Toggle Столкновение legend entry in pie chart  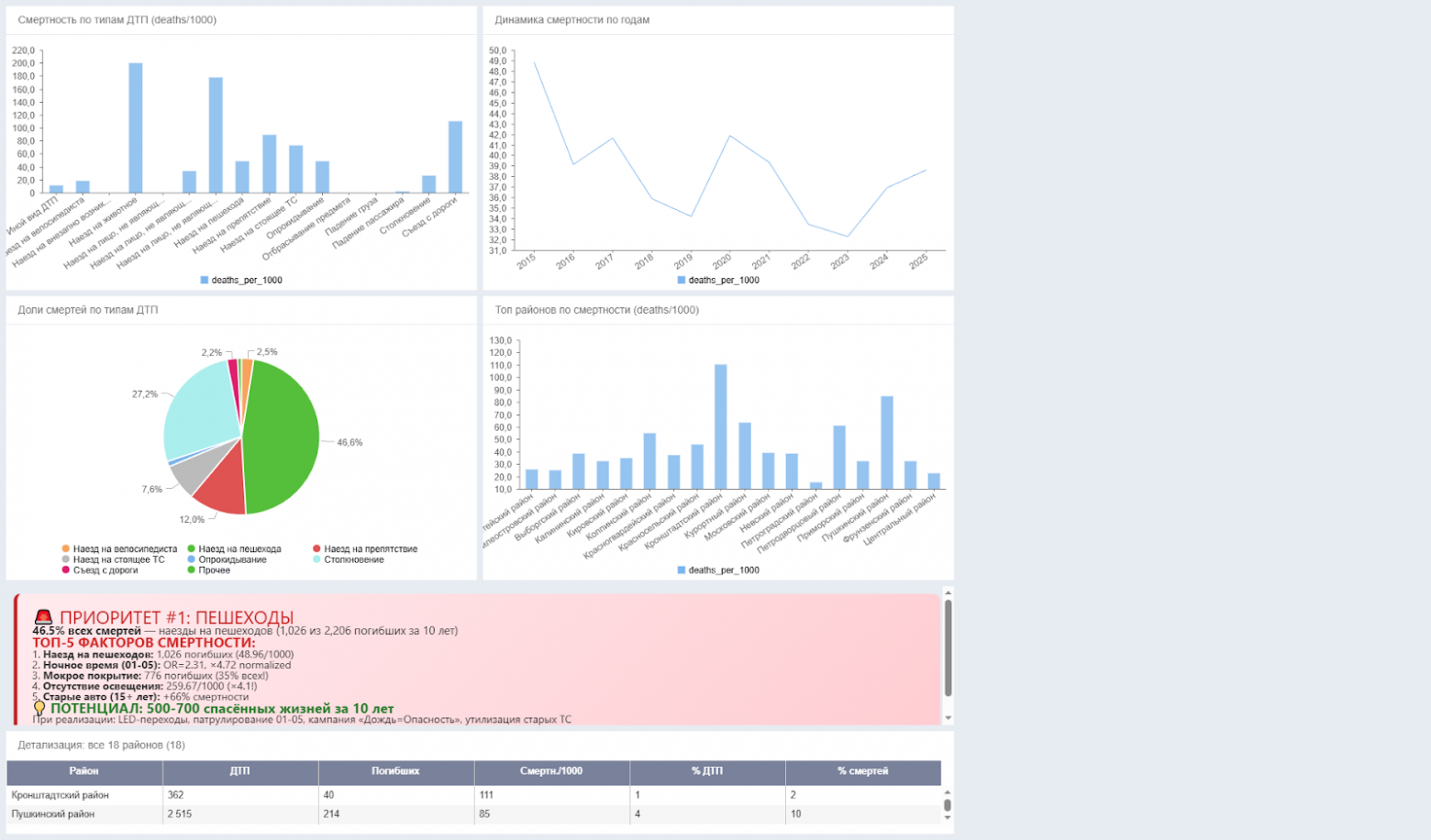tap(348, 559)
